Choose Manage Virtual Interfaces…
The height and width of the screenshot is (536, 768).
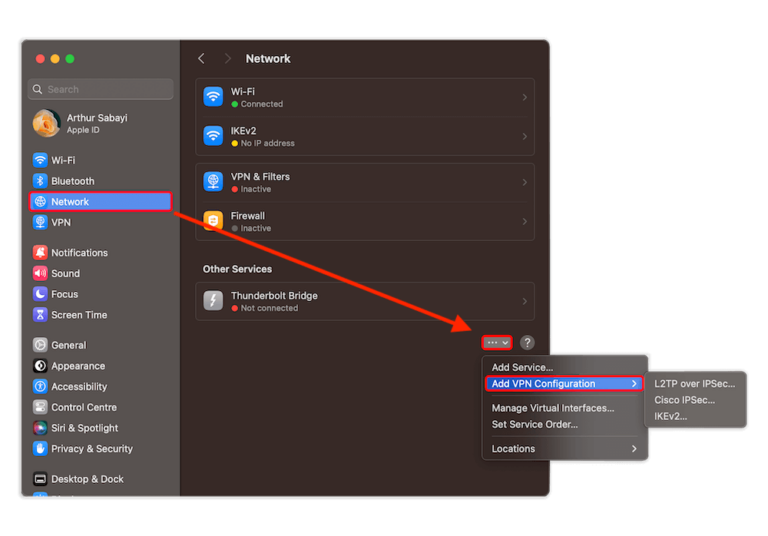point(565,408)
